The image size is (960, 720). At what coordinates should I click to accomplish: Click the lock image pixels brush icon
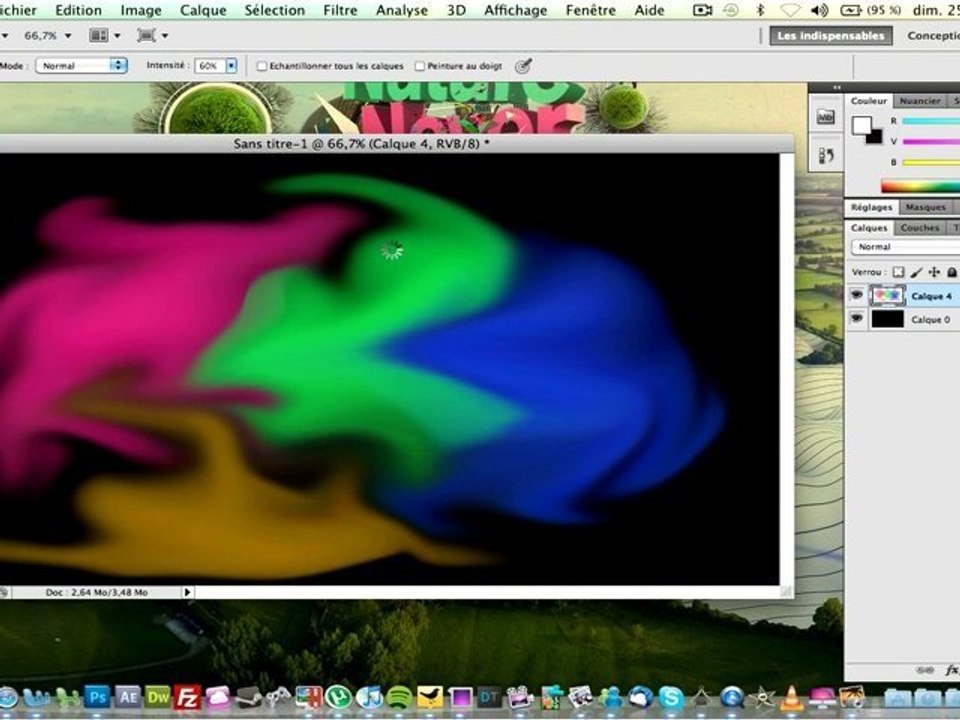[917, 272]
